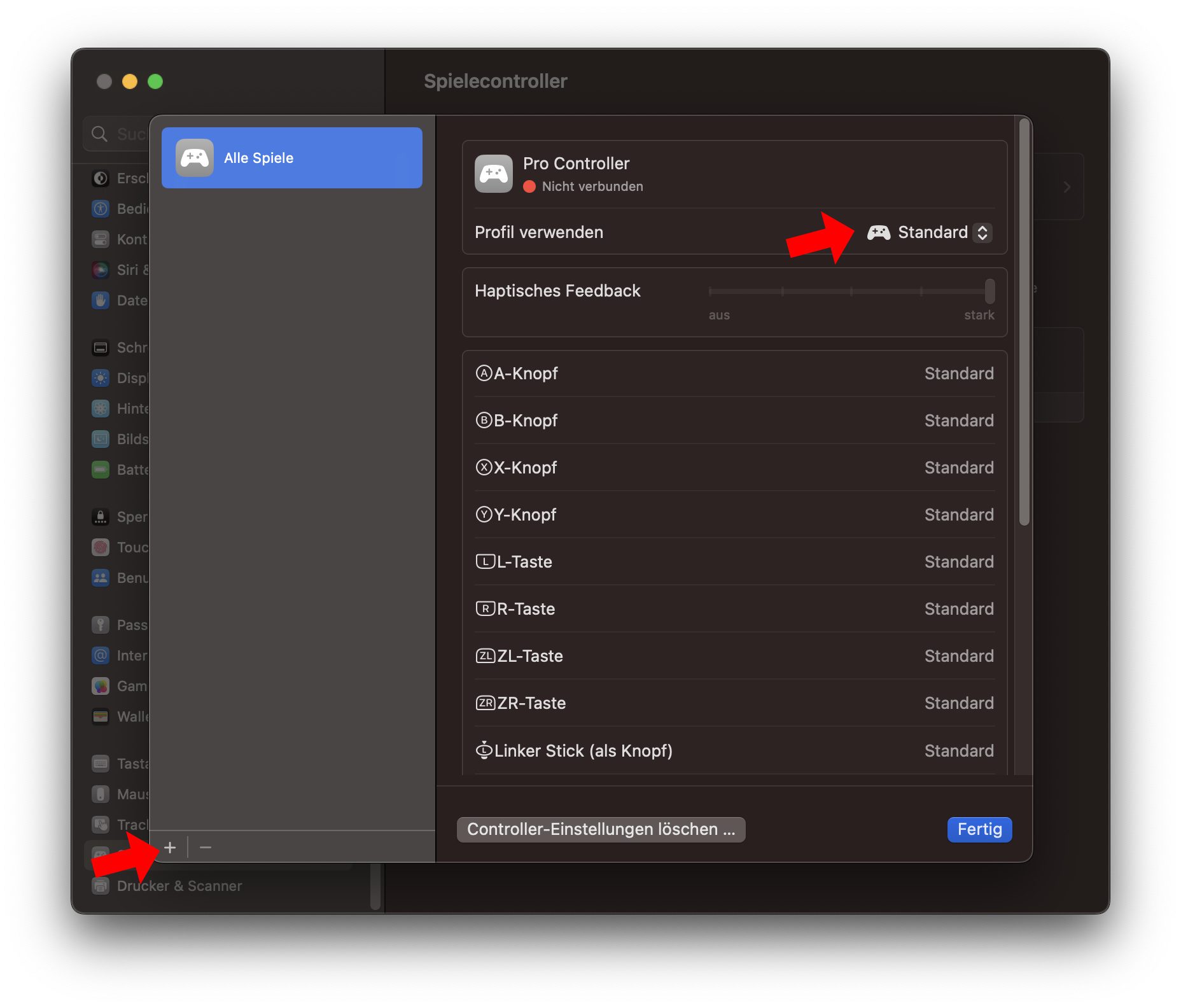Open the Benutzer sidebar item

tap(120, 578)
